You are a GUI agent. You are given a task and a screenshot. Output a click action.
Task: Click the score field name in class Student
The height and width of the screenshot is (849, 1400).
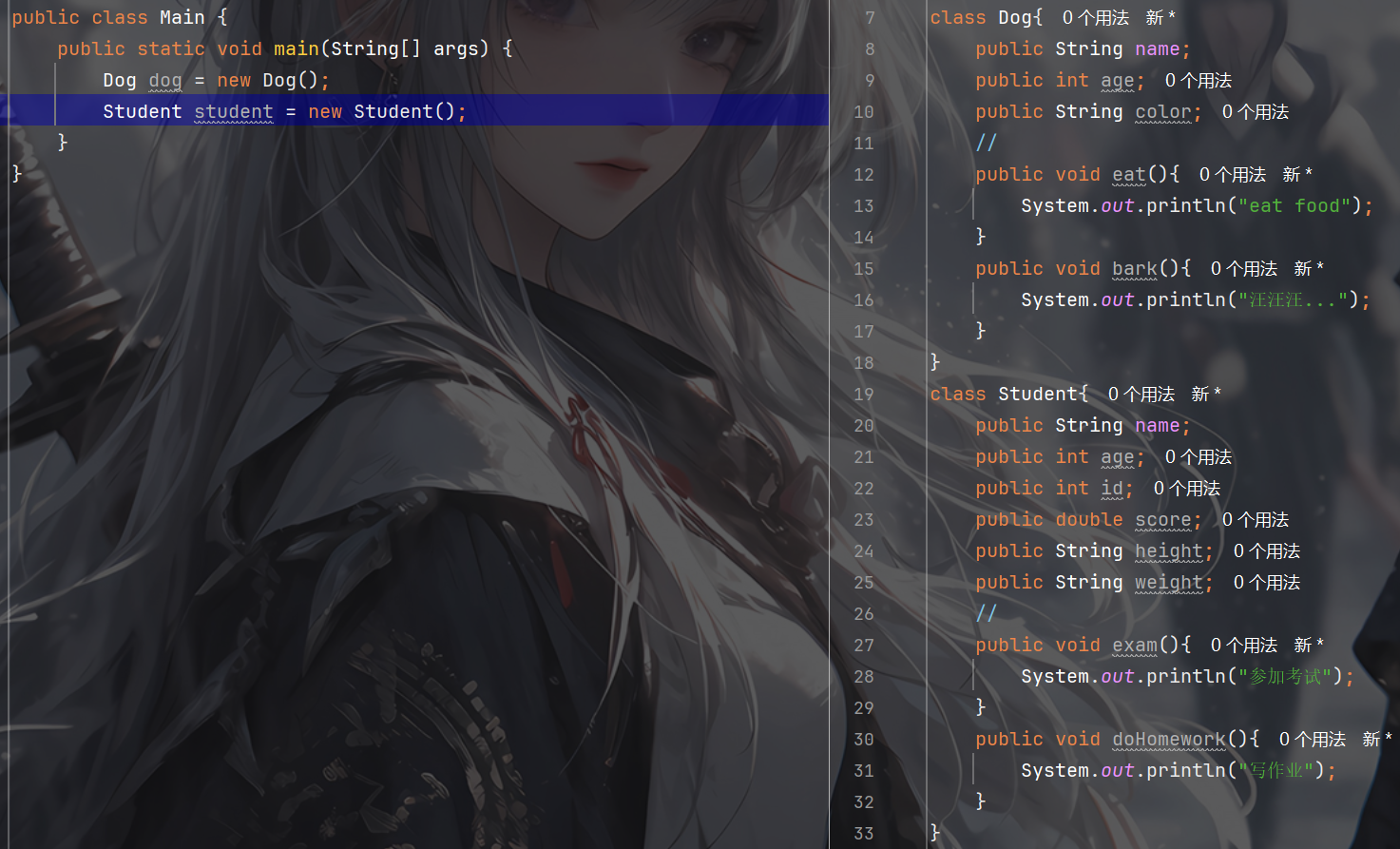1163,519
